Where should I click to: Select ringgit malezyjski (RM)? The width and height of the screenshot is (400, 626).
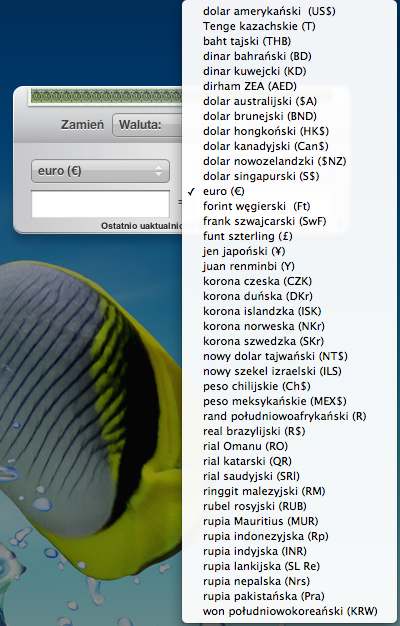(x=289, y=491)
